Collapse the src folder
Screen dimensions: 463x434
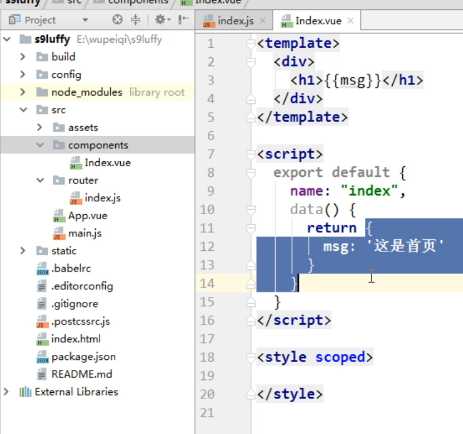[23, 109]
